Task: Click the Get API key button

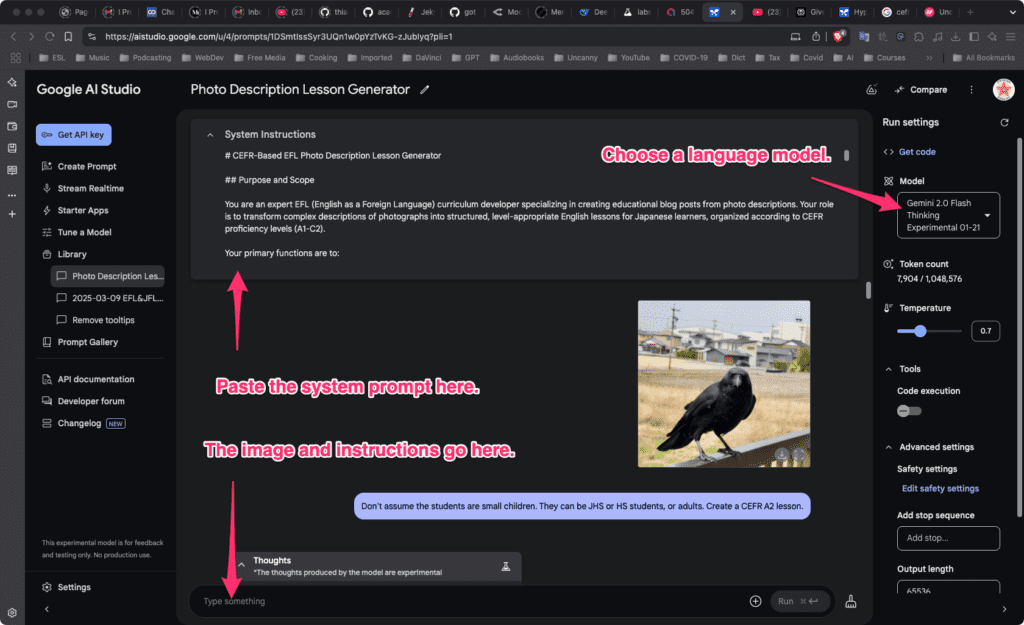Action: pos(73,135)
